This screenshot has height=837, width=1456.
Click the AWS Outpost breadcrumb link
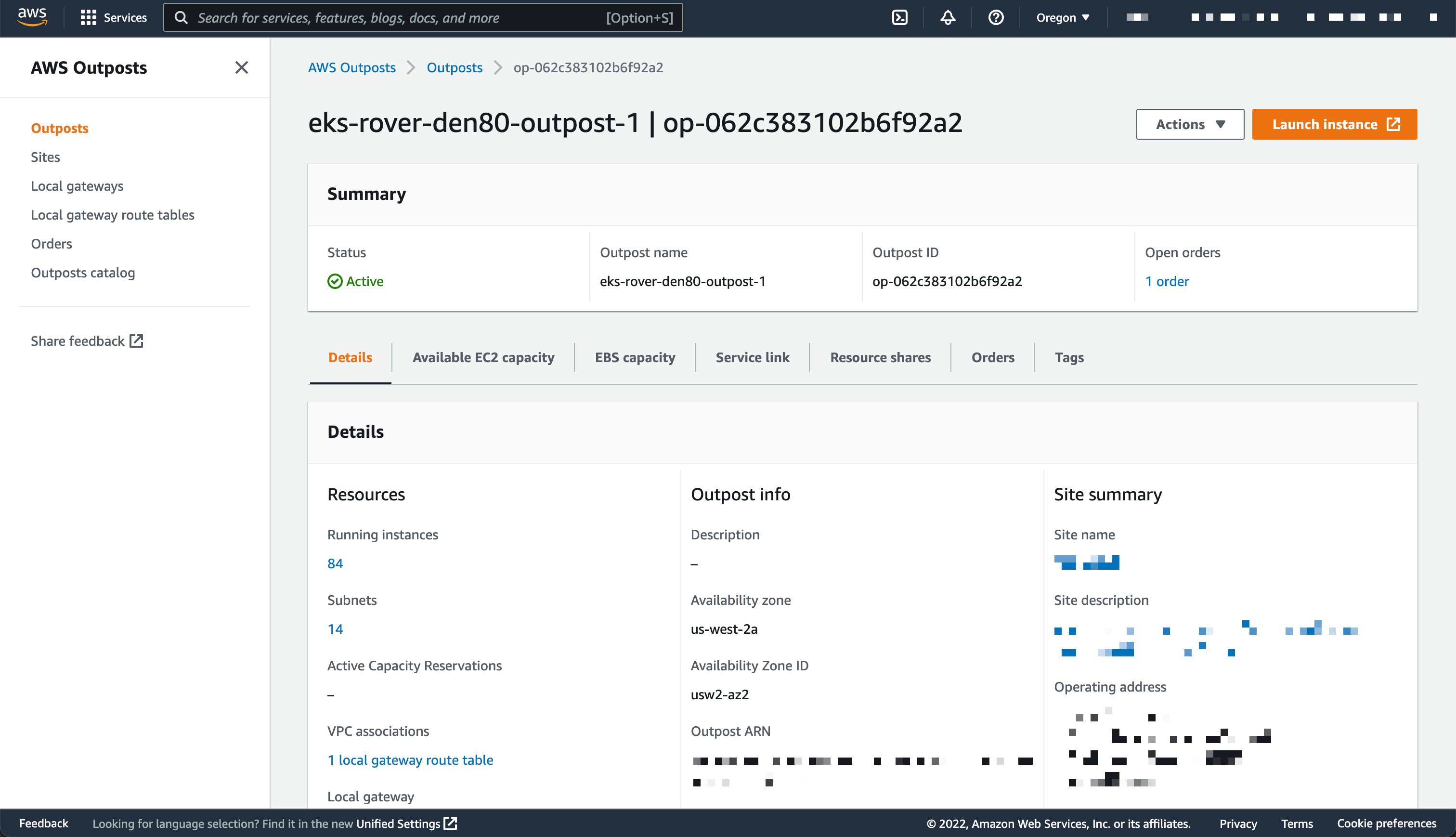[x=351, y=67]
